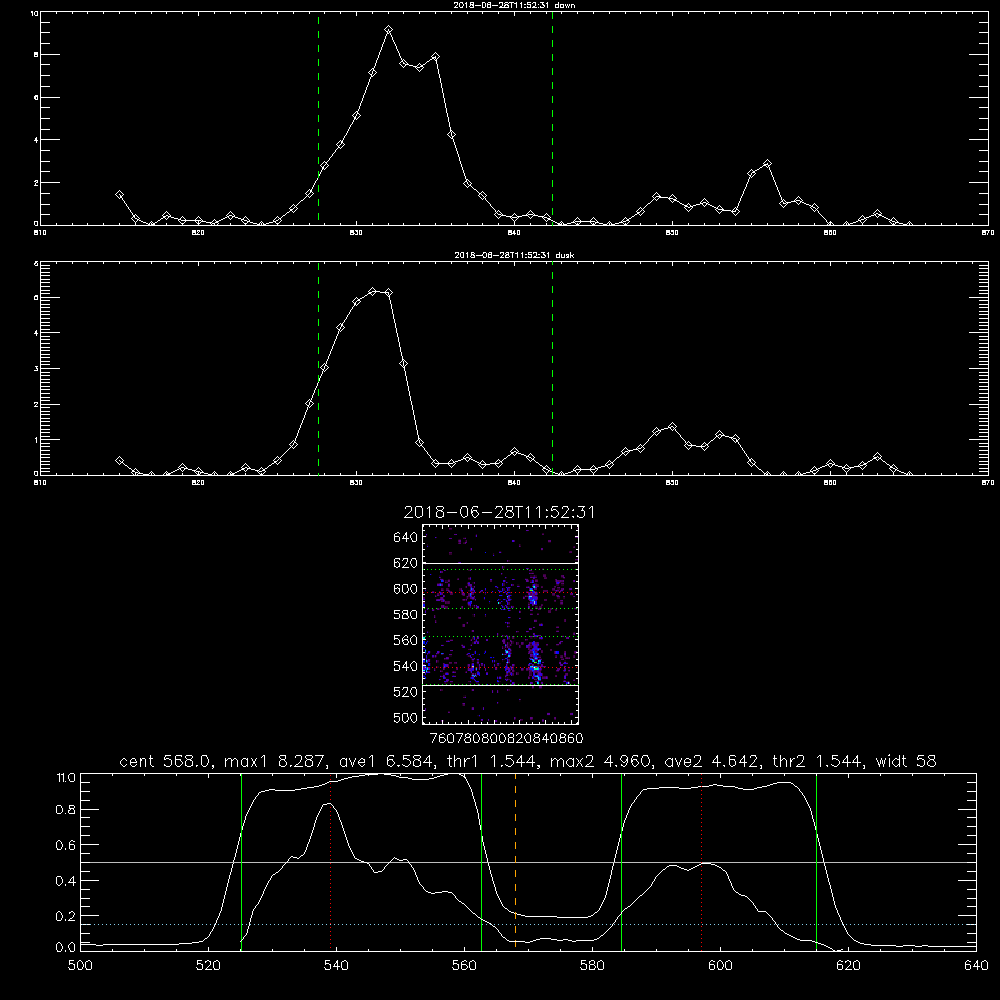Image resolution: width=1000 pixels, height=1000 pixels.
Task: Click the 'widt 58' value in stats line
Action: pyautogui.click(x=906, y=761)
